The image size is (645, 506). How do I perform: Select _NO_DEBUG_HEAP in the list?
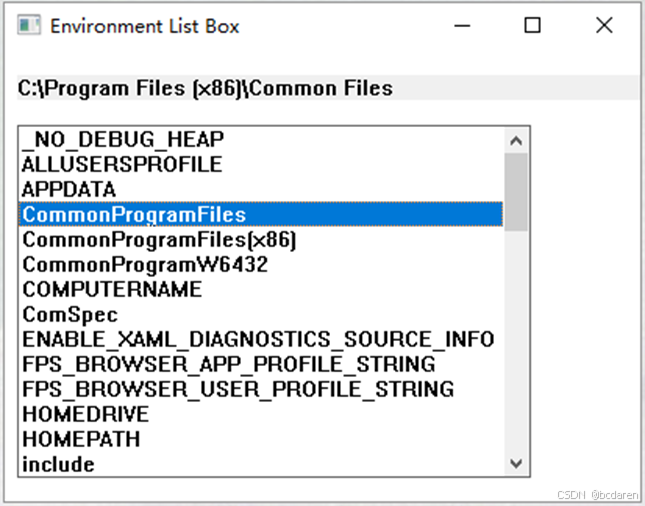[x=261, y=139]
